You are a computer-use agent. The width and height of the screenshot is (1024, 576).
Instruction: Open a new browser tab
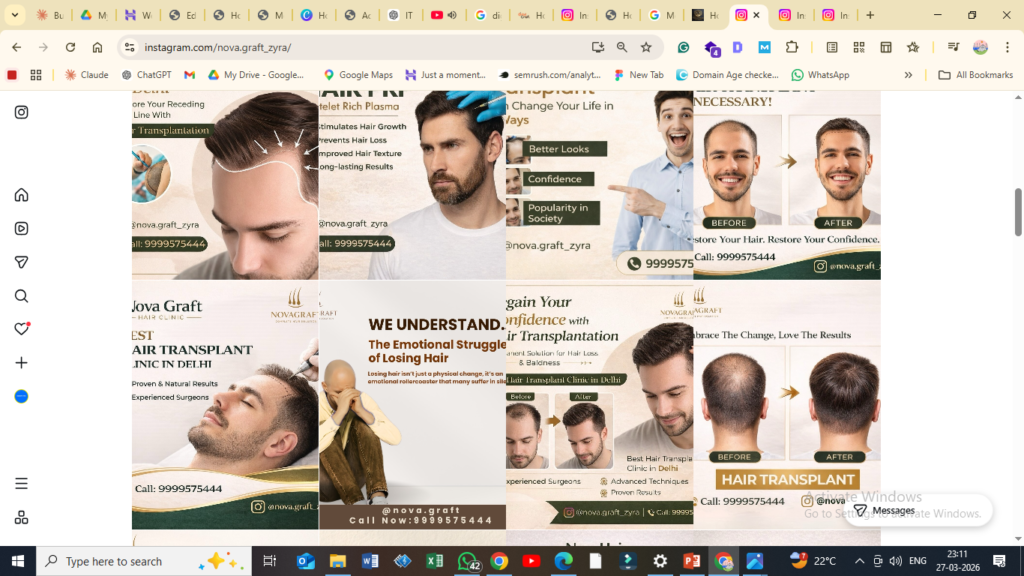pos(870,16)
